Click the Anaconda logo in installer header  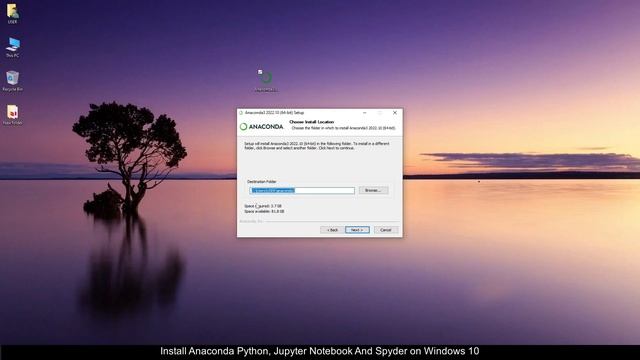[261, 127]
